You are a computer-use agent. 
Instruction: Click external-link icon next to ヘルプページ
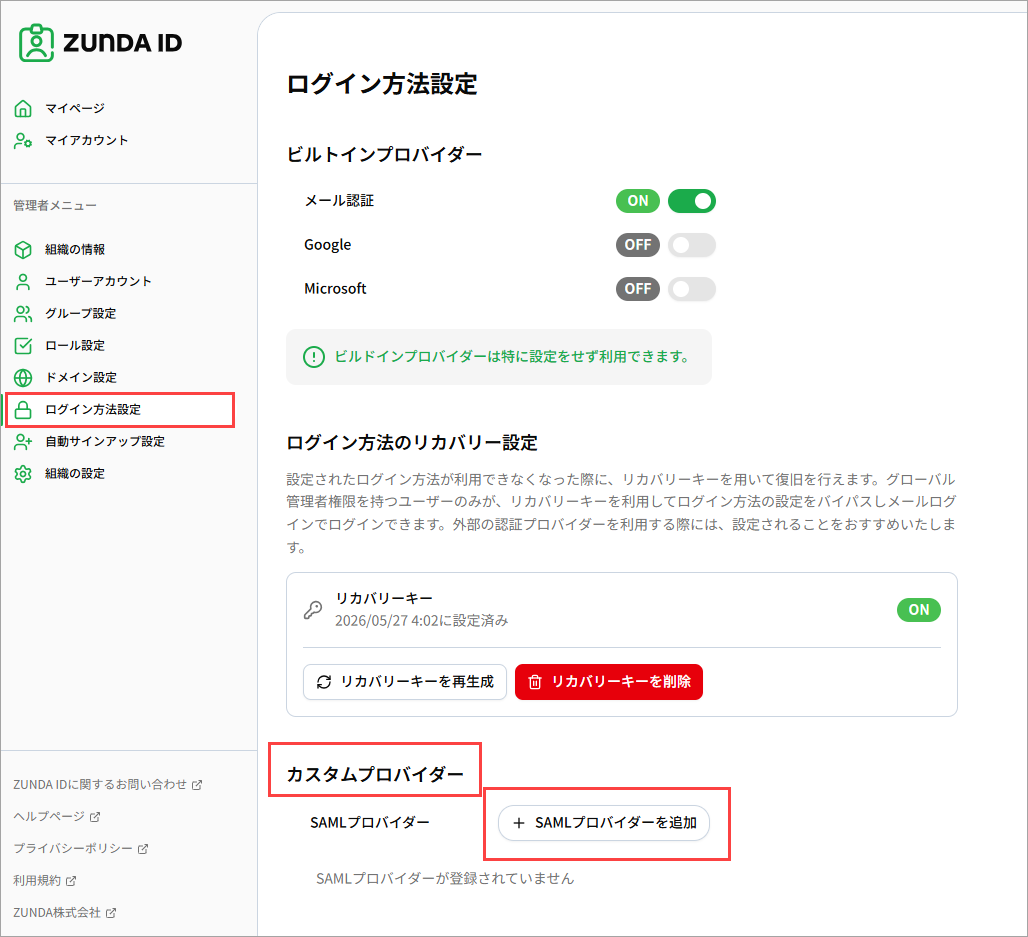tap(95, 817)
